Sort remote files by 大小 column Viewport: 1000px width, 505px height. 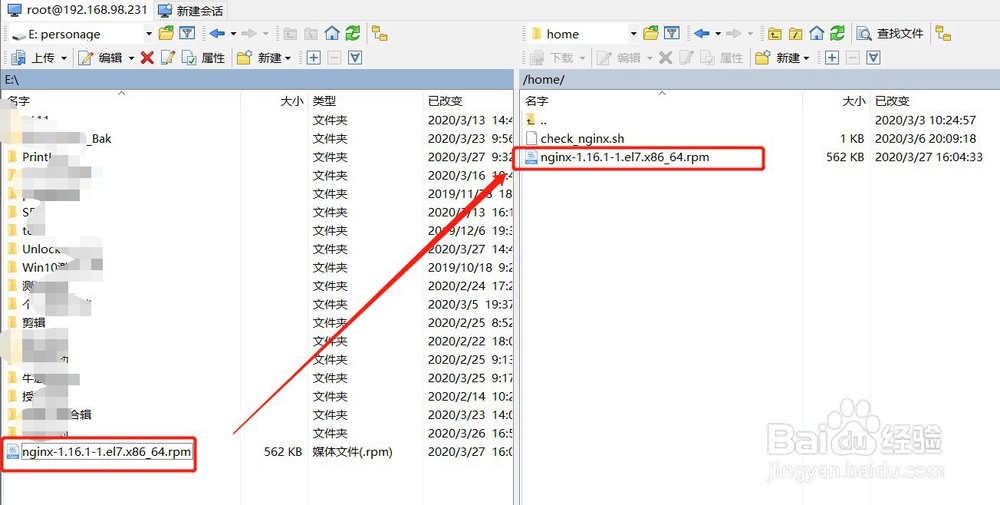[835, 101]
